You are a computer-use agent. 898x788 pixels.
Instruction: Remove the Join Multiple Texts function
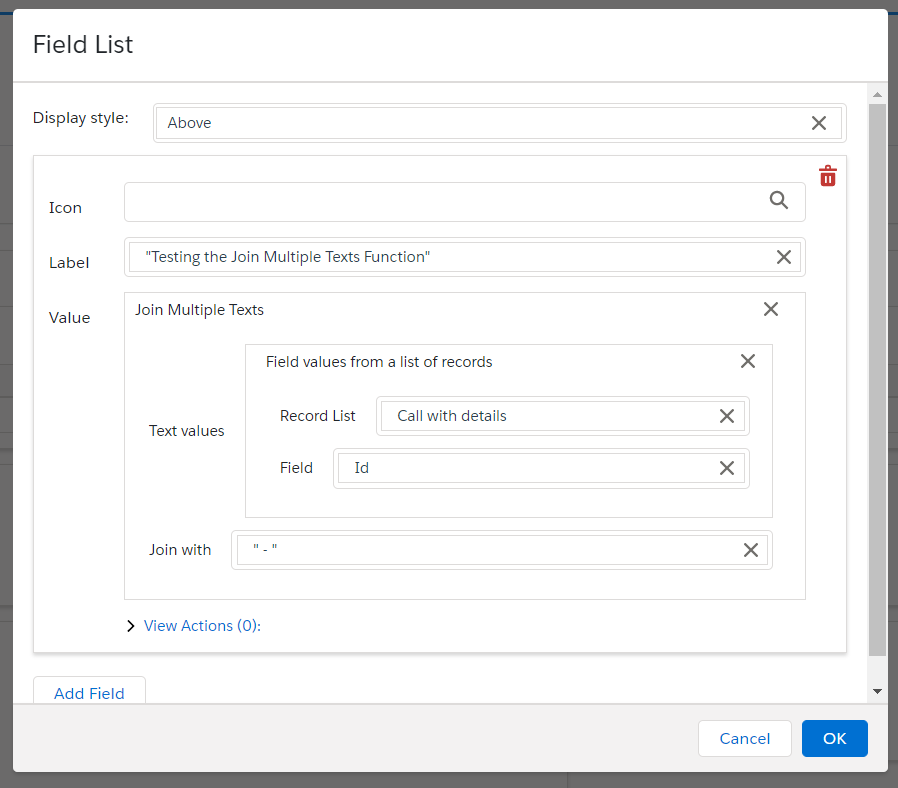[770, 309]
